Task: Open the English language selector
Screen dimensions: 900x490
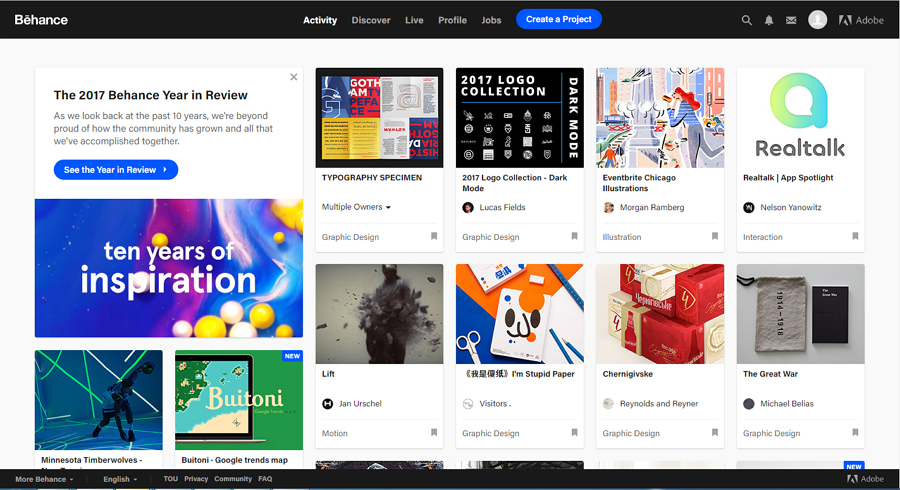Action: (x=120, y=479)
